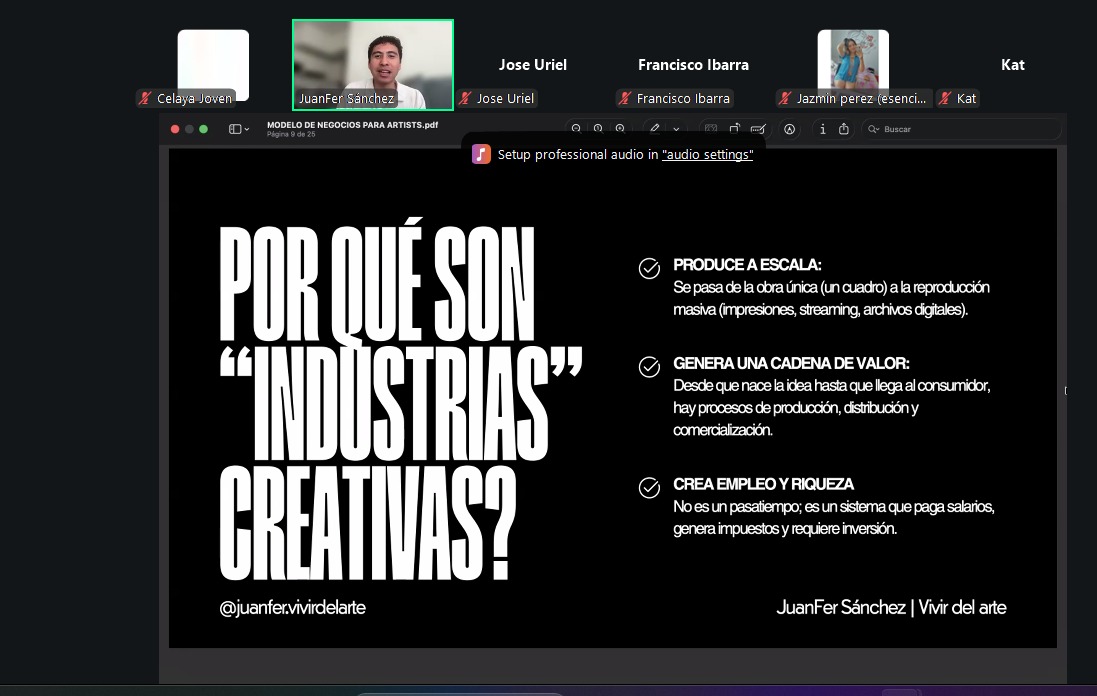The width and height of the screenshot is (1097, 696).
Task: Click the muted mic icon for Celaya Joven
Action: tap(146, 99)
